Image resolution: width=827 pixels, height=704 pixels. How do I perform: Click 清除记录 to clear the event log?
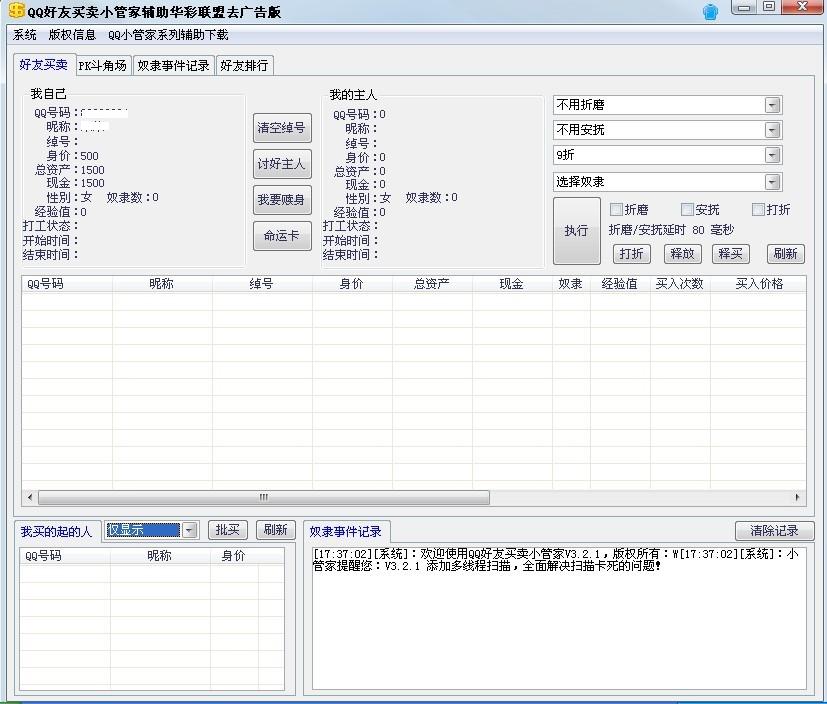(774, 531)
